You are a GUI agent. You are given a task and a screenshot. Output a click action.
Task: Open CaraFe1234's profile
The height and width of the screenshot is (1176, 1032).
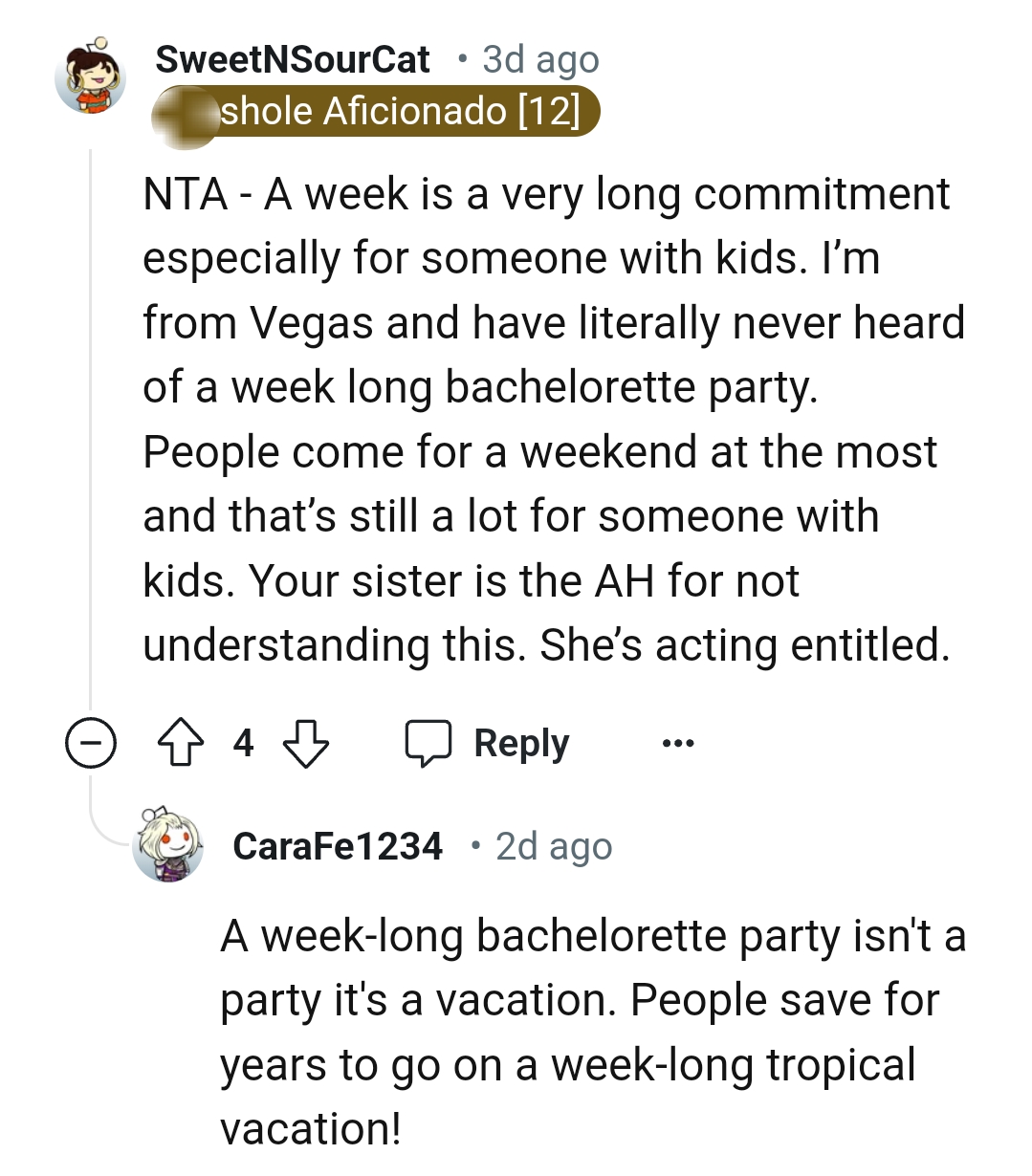coord(339,845)
